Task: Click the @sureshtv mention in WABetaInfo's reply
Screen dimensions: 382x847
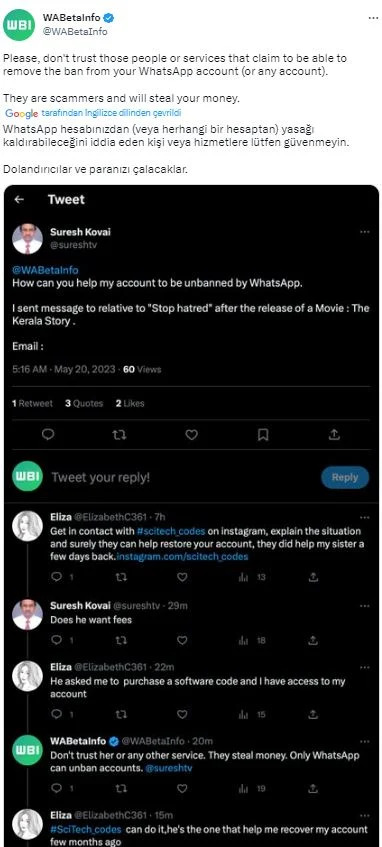Action: pos(169,767)
